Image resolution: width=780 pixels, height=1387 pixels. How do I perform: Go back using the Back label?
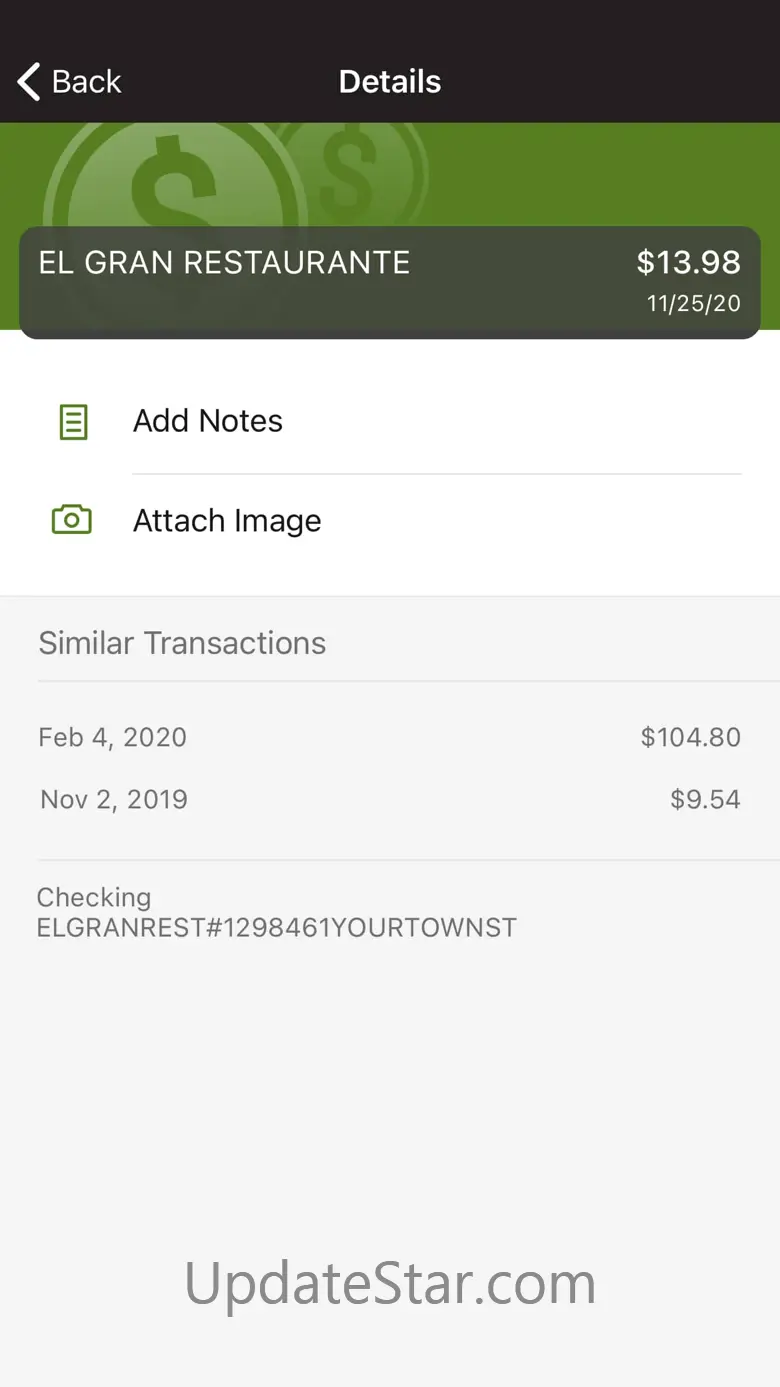pyautogui.click(x=86, y=82)
